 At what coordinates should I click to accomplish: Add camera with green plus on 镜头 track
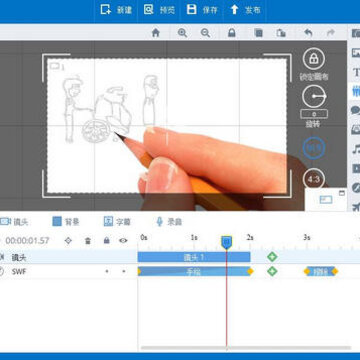tap(272, 257)
